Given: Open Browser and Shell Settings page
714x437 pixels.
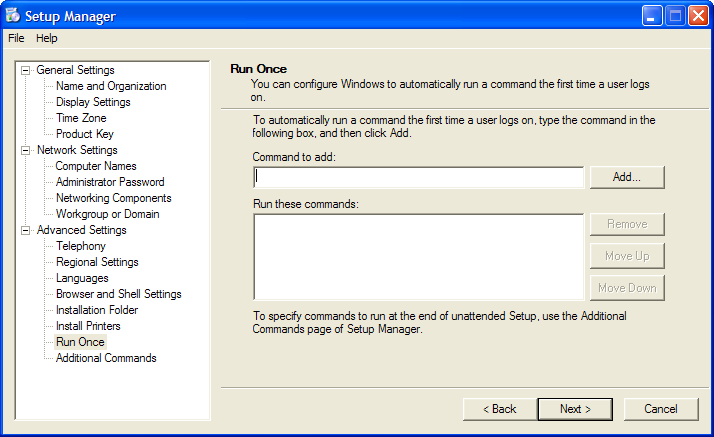Looking at the screenshot, I should coord(119,294).
